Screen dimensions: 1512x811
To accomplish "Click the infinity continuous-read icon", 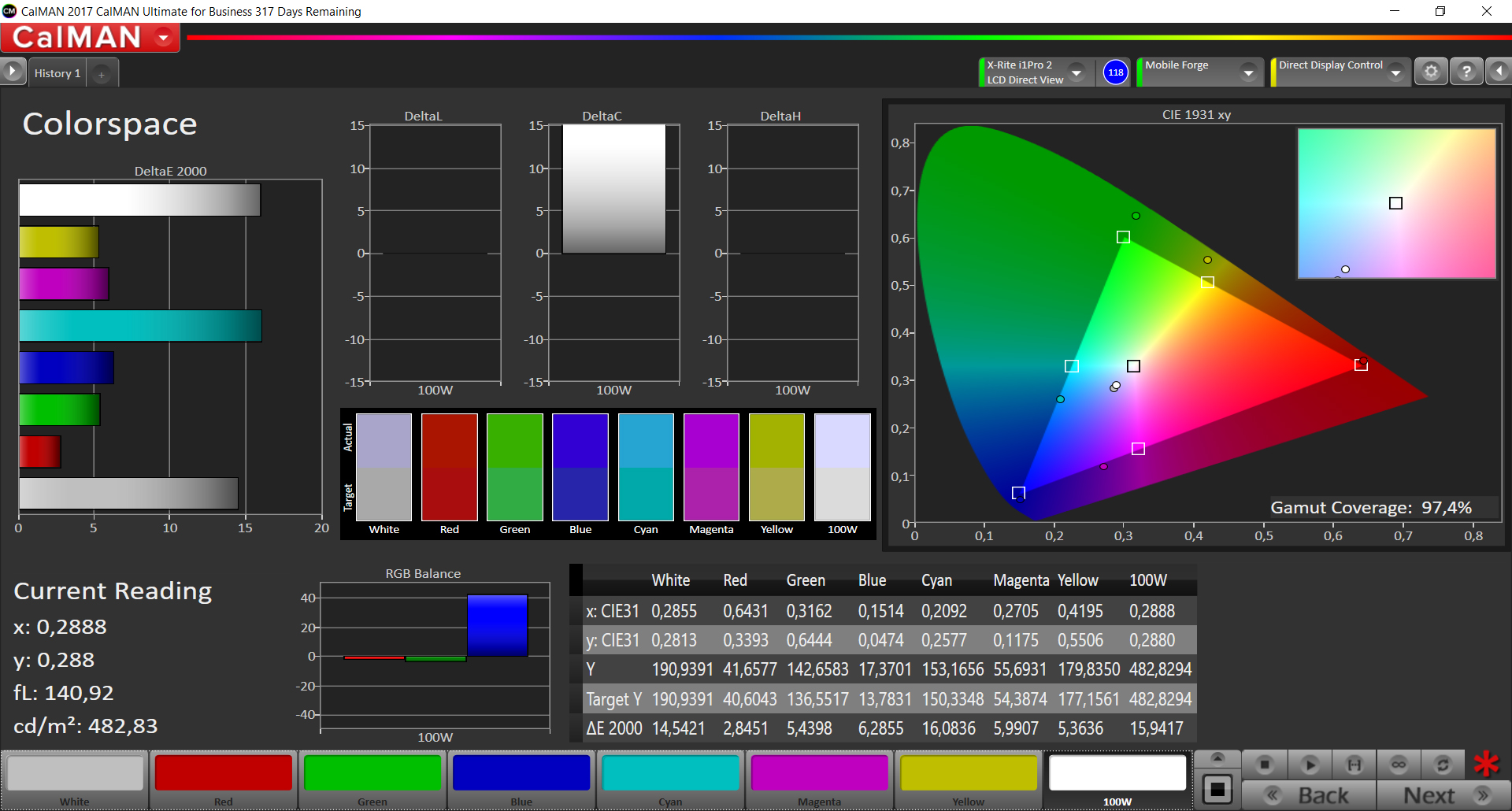I will point(1399,765).
